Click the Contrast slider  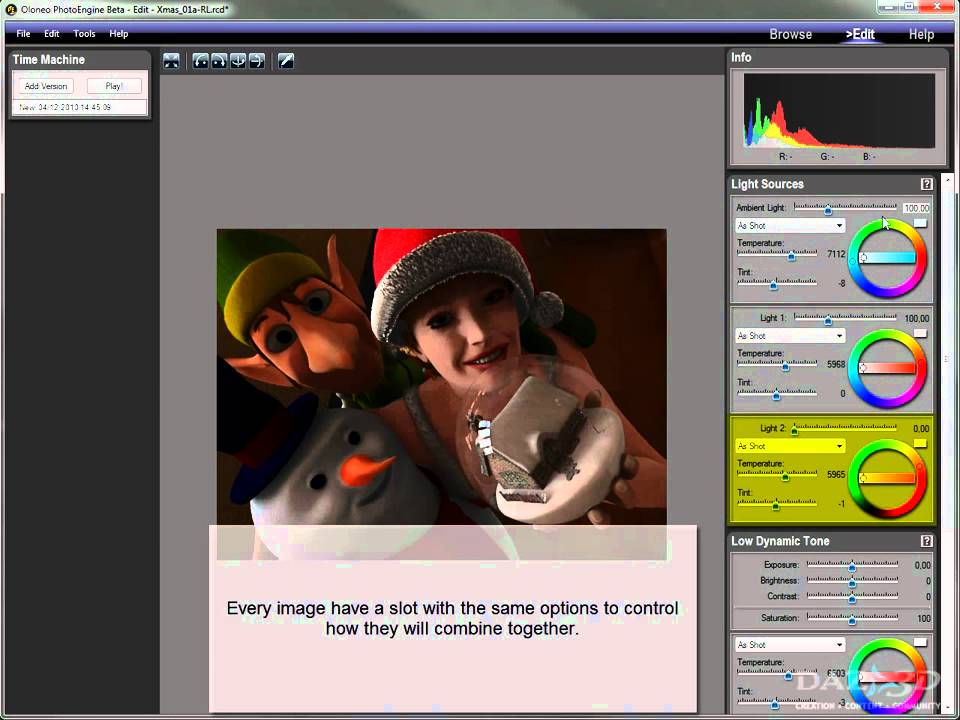(852, 596)
